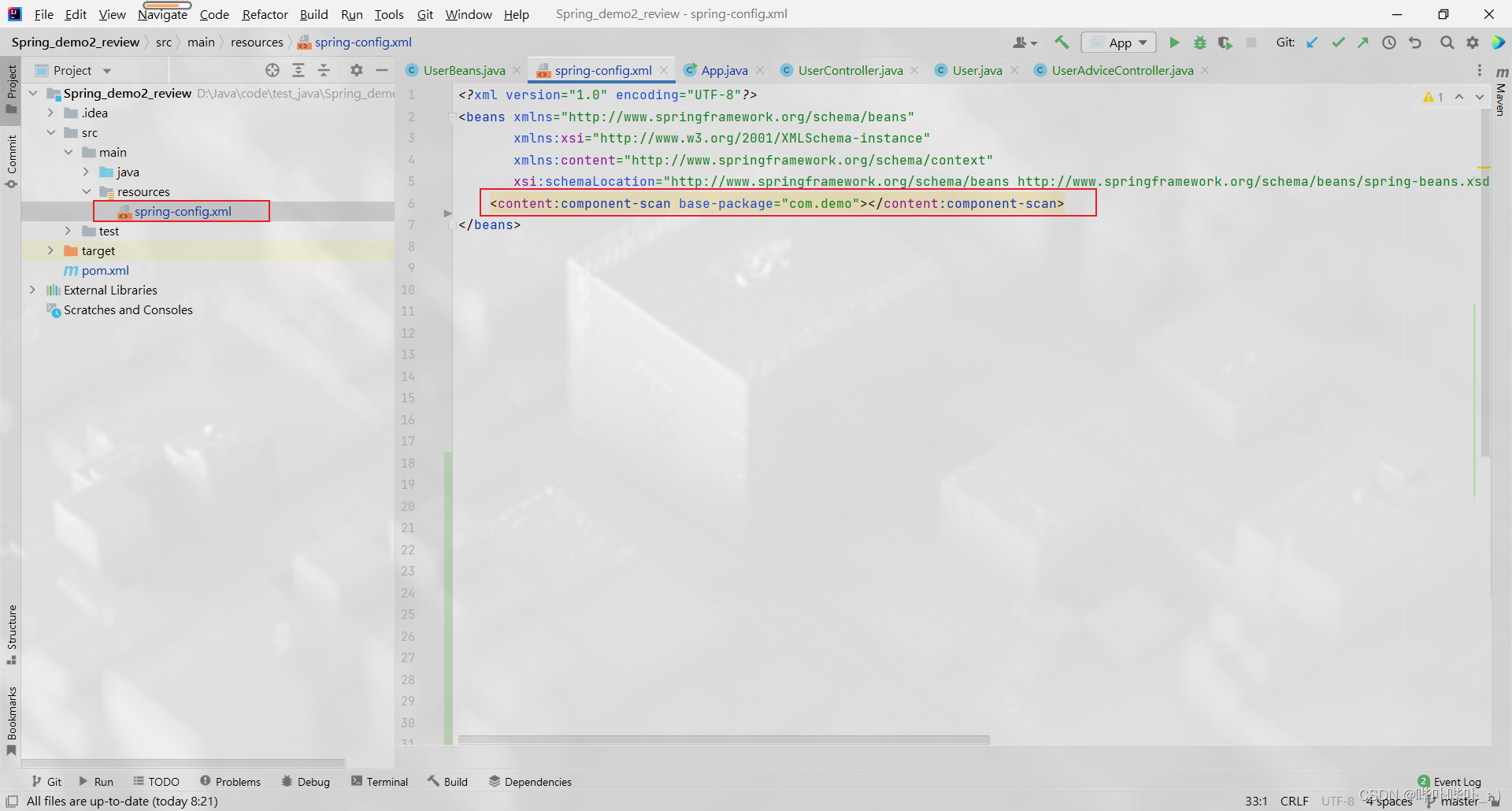Select spring-config.xml in project tree
Image resolution: width=1512 pixels, height=811 pixels.
coord(182,211)
